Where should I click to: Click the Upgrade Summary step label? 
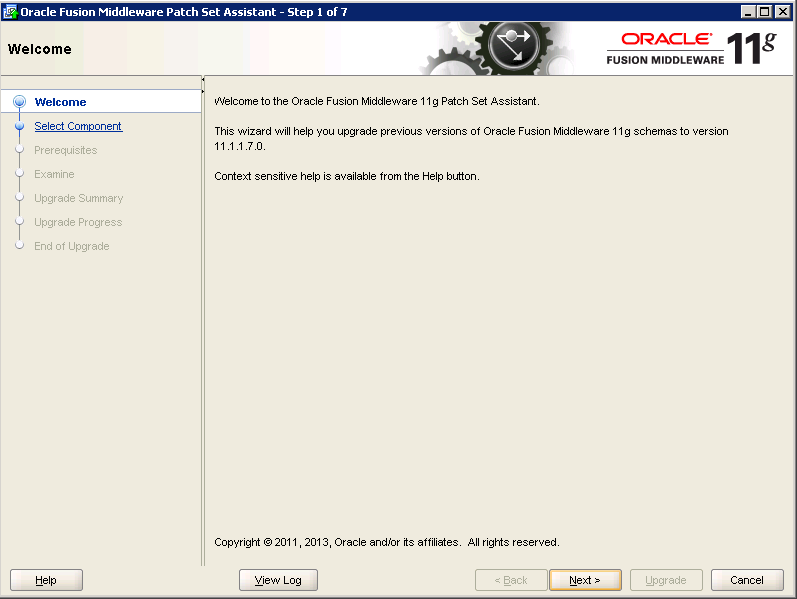point(79,198)
